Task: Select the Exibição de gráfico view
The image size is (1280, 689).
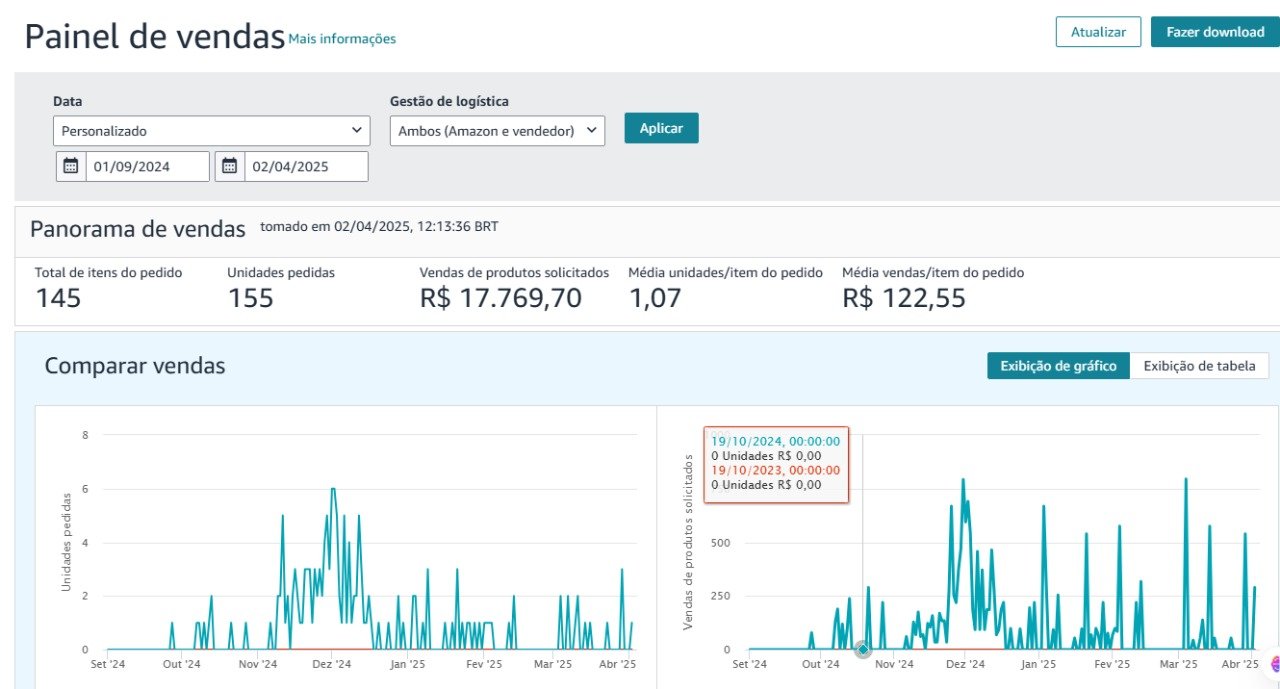Action: tap(1058, 366)
